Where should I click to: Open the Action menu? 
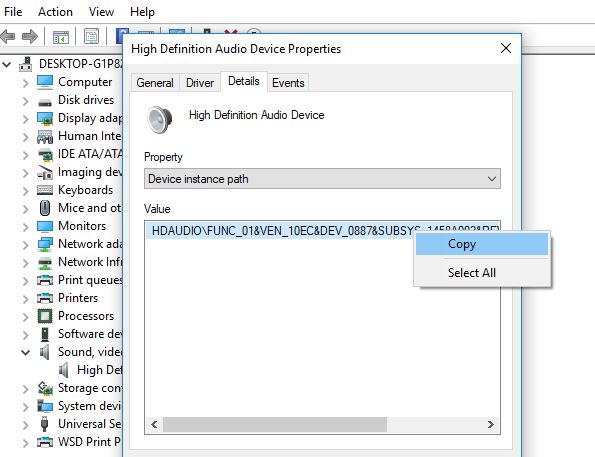pos(55,12)
